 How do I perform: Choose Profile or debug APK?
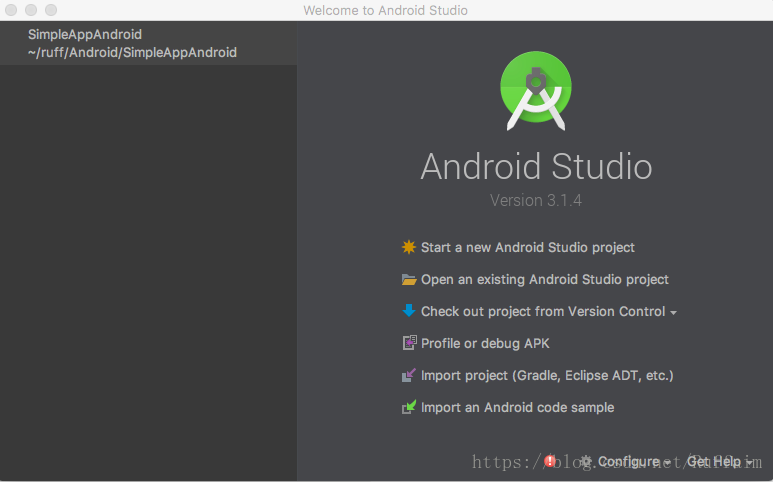point(485,344)
